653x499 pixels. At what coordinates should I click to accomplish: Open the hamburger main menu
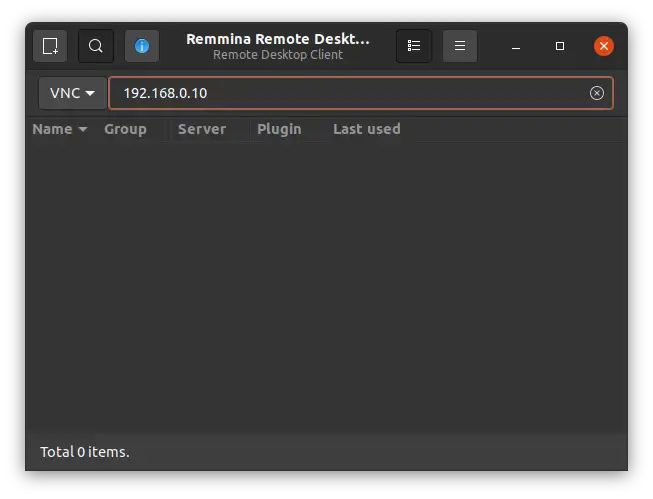460,46
